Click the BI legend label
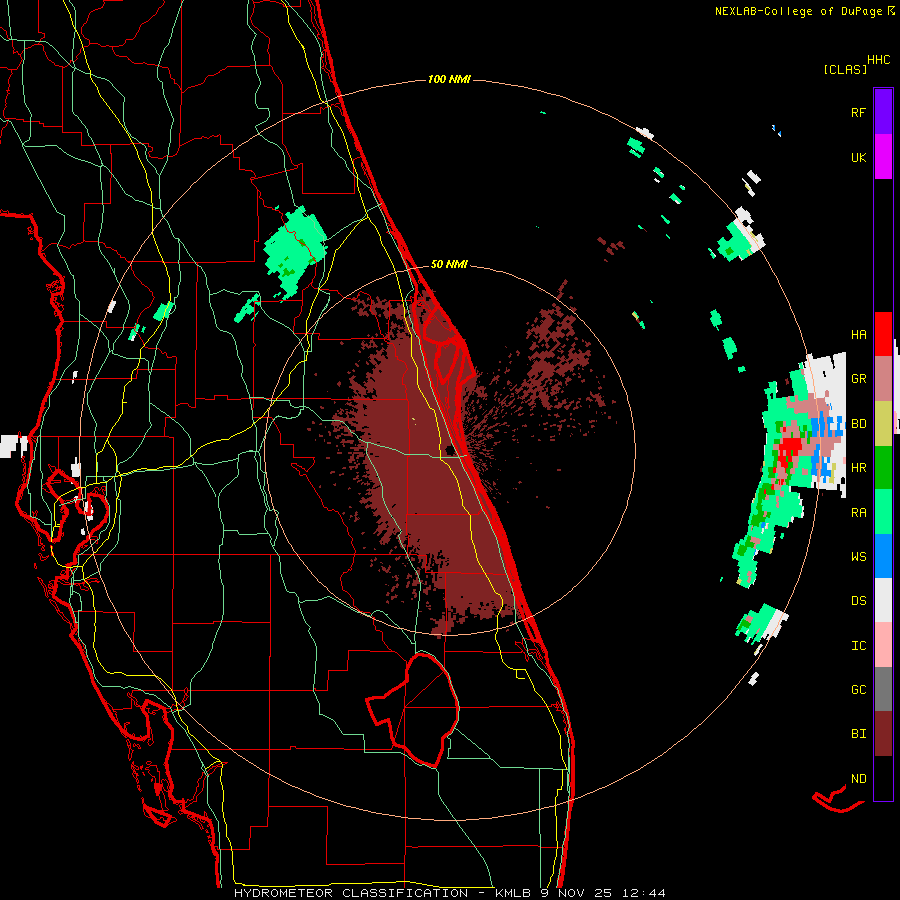 (x=858, y=734)
